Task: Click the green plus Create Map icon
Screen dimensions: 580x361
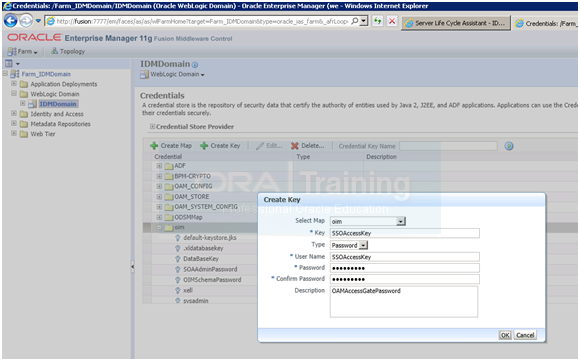Action: tap(154, 146)
